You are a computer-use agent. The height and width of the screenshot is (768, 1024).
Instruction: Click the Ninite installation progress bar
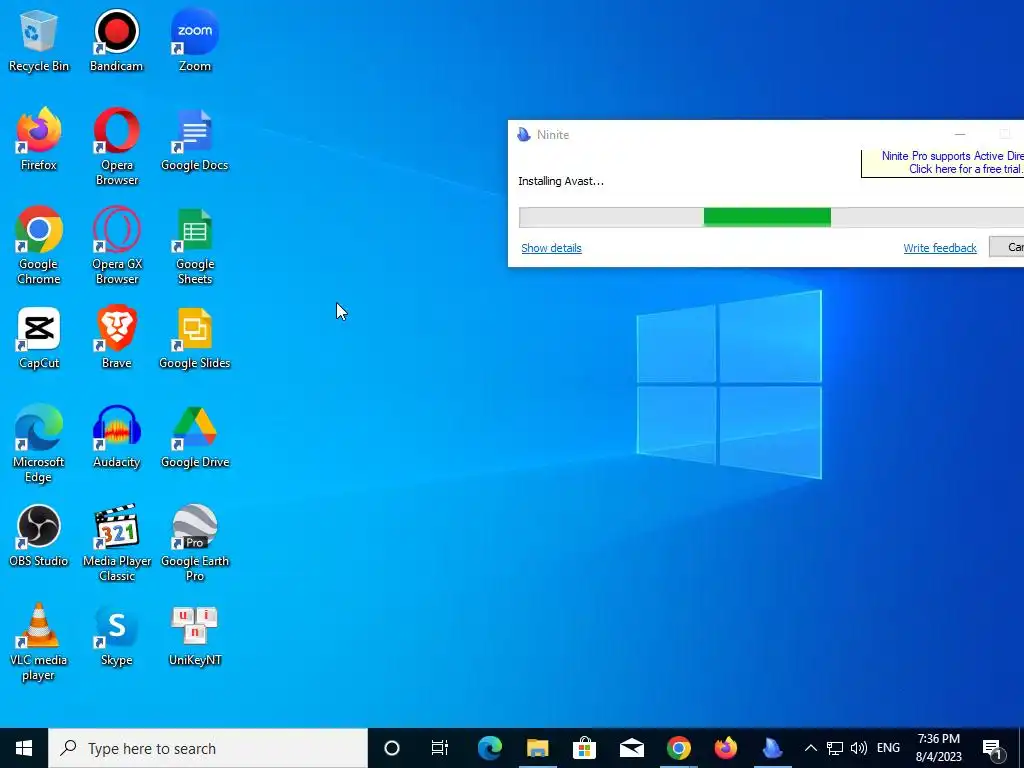click(x=771, y=217)
